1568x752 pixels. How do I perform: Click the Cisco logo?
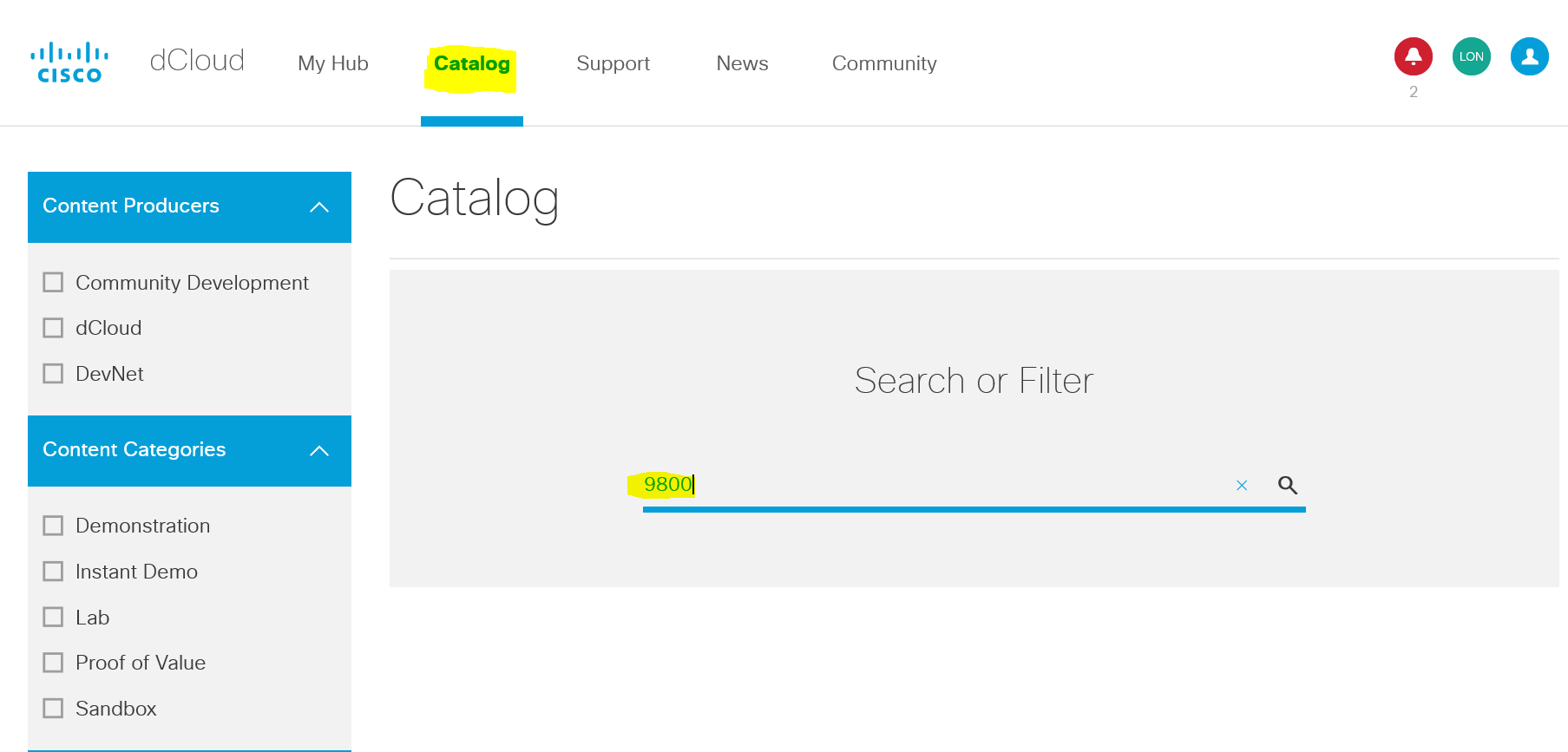(x=69, y=62)
